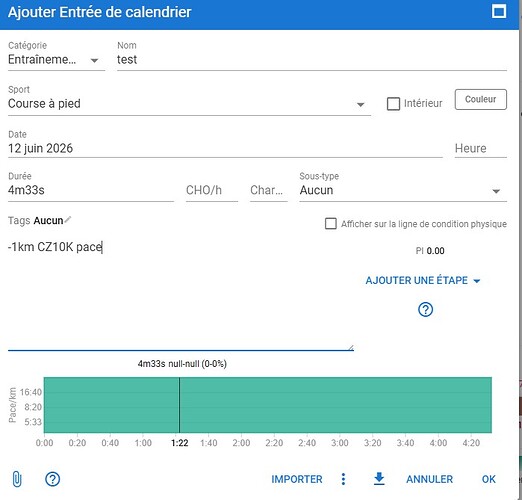The image size is (522, 500).
Task: Open the Sous-type dropdown Aucun
Action: [x=403, y=190]
